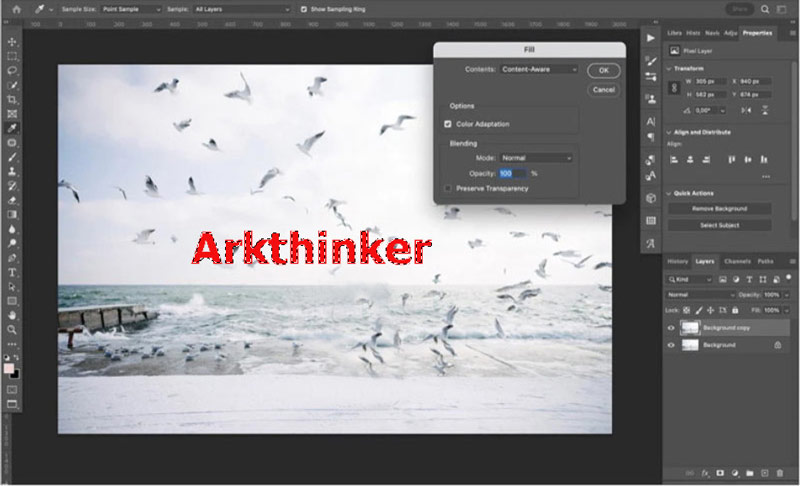The width and height of the screenshot is (800, 486).
Task: Select the Horizontal Type tool
Action: point(12,272)
